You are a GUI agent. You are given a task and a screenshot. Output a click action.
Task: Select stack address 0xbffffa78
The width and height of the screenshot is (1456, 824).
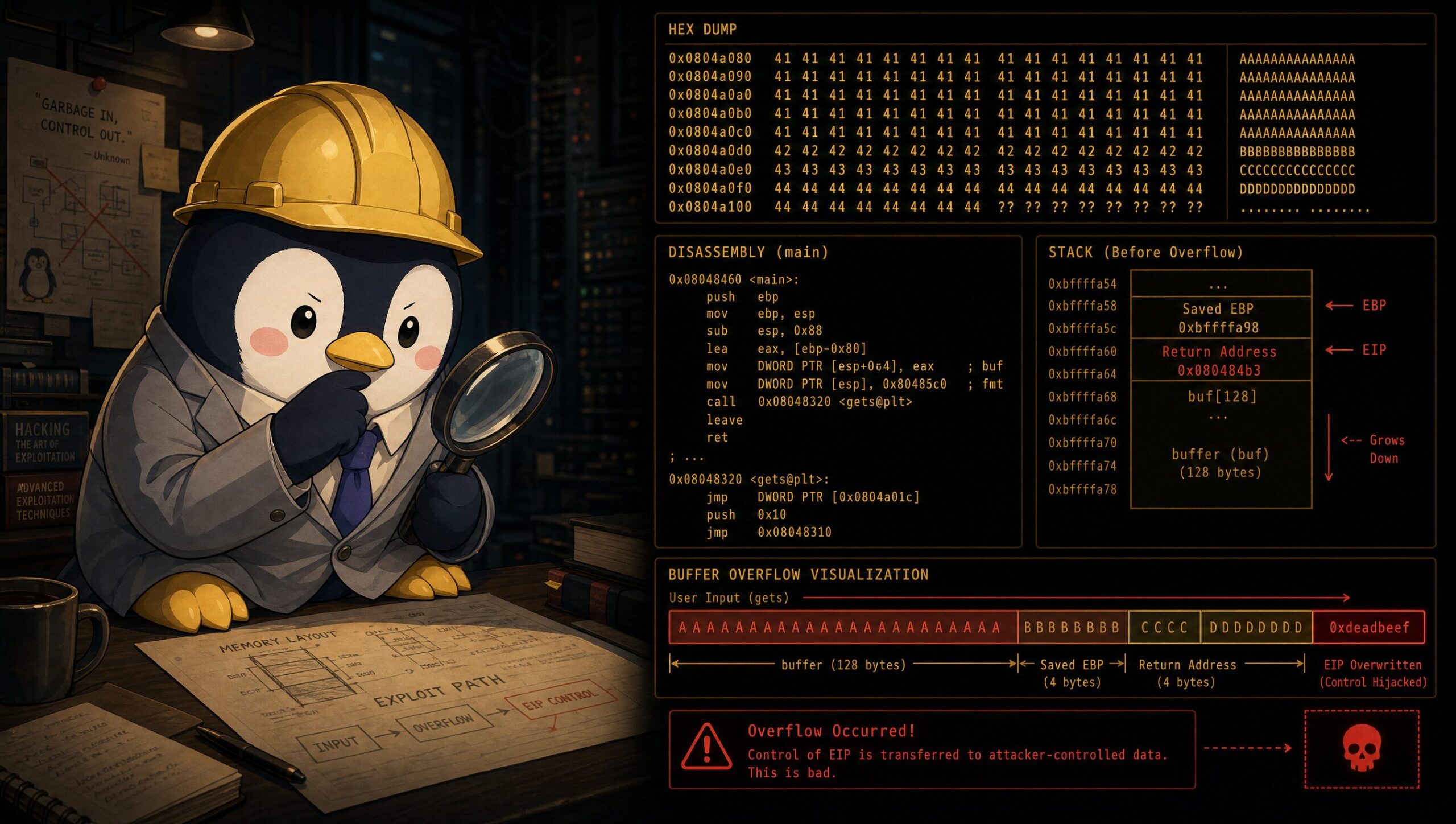(x=1082, y=489)
